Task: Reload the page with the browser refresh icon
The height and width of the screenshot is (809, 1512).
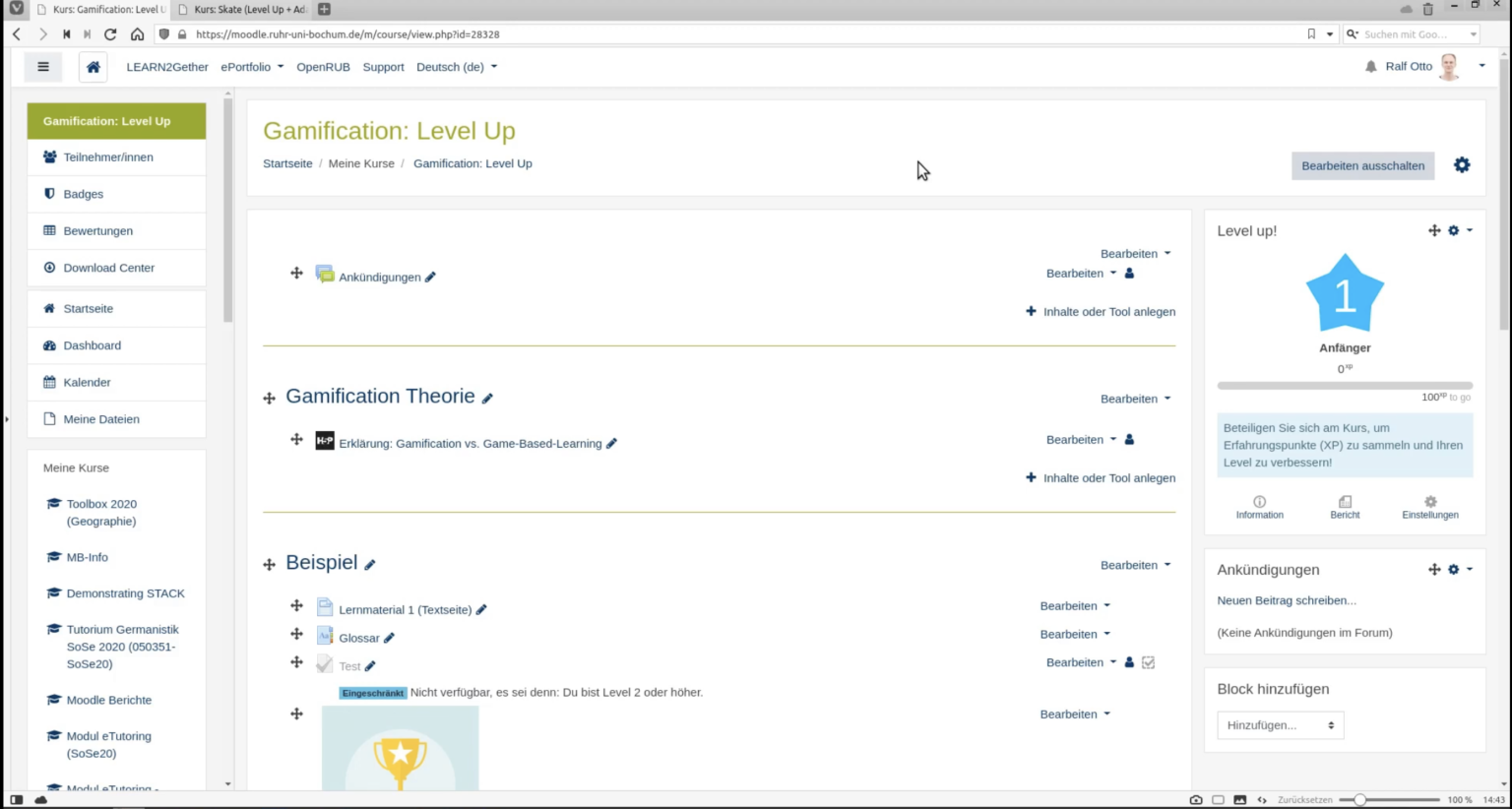Action: pos(110,33)
